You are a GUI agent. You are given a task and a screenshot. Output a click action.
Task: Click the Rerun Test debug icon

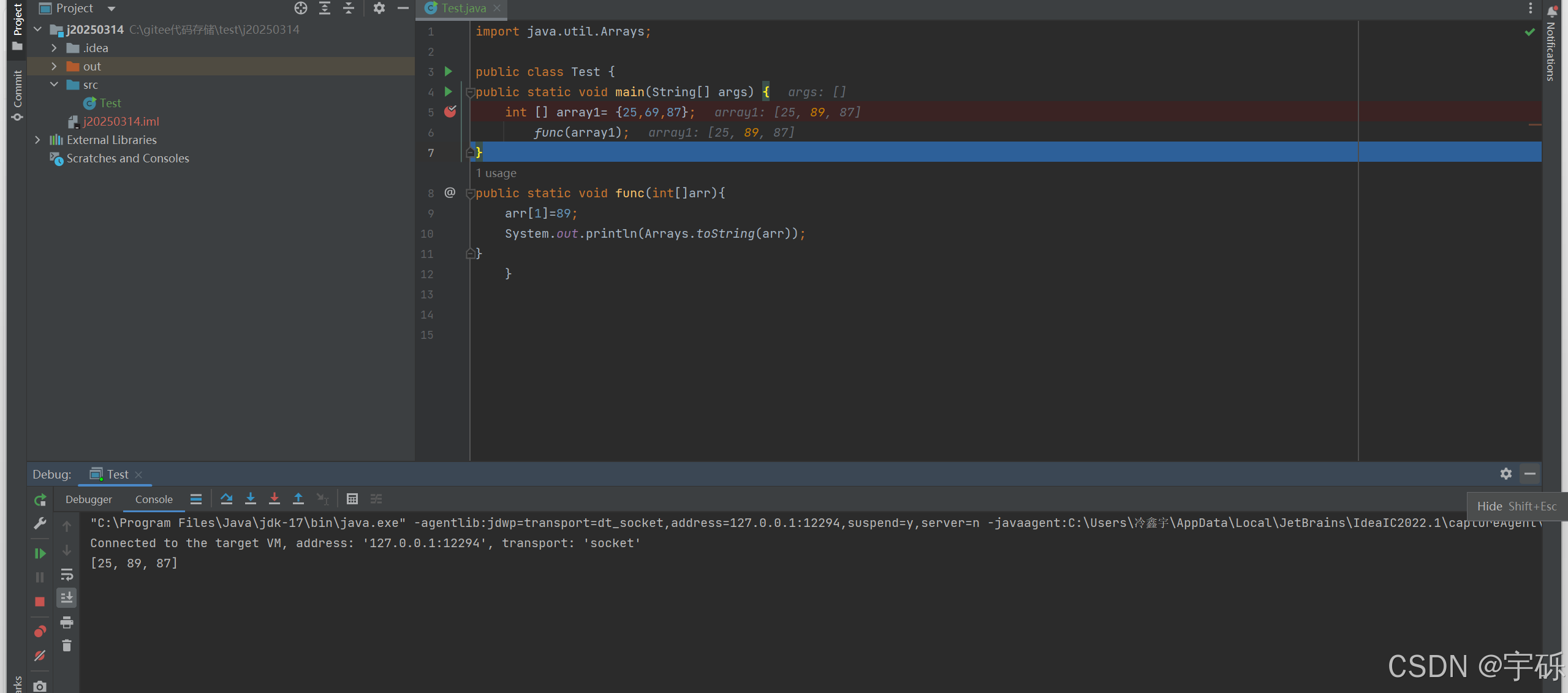[x=40, y=500]
